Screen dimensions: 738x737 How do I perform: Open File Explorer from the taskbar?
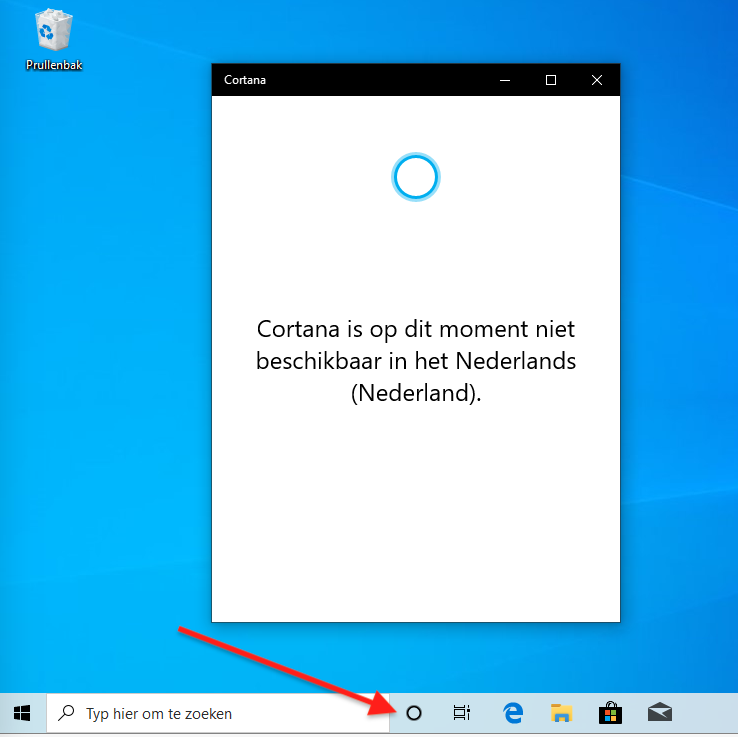[x=562, y=713]
